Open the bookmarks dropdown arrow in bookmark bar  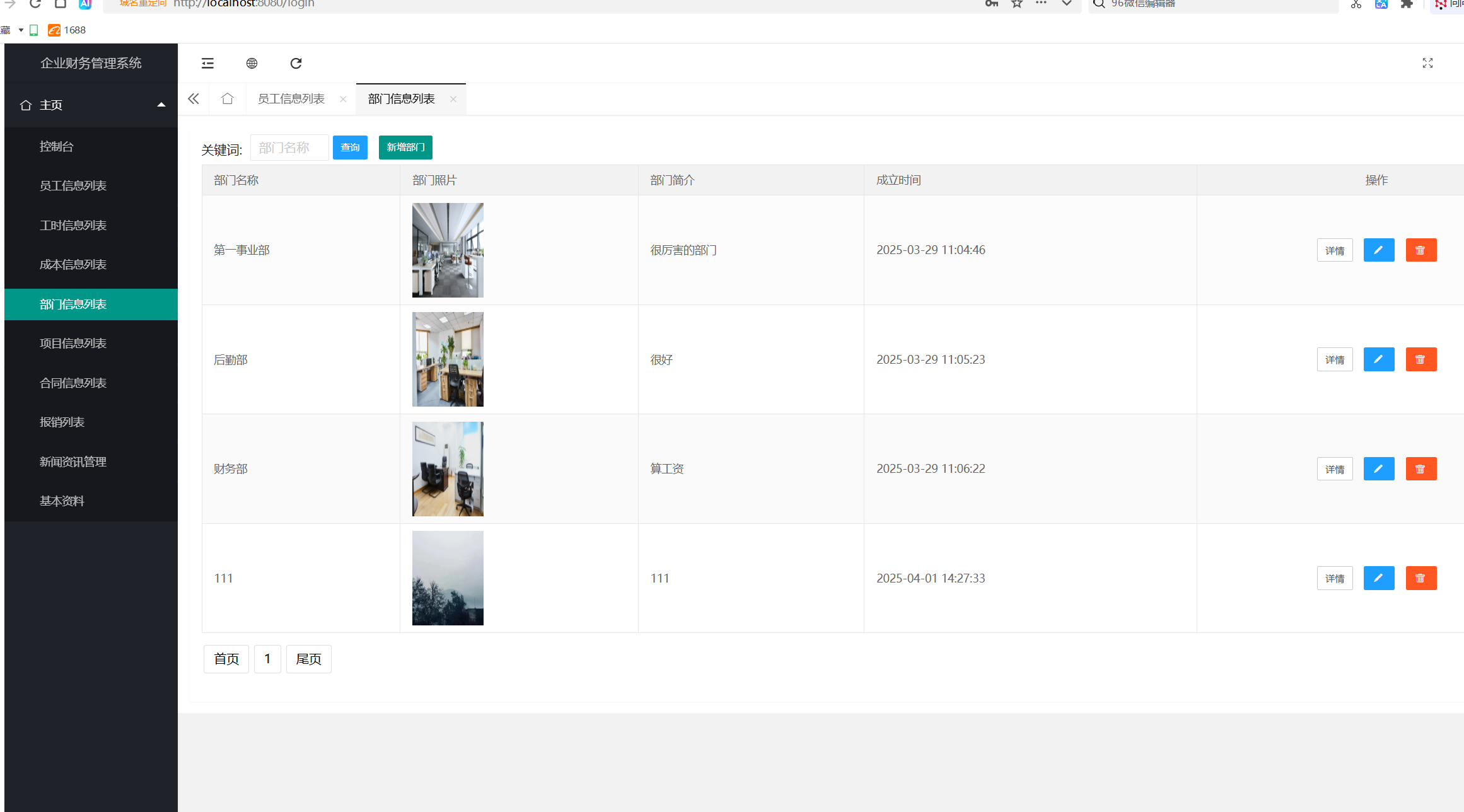(21, 30)
